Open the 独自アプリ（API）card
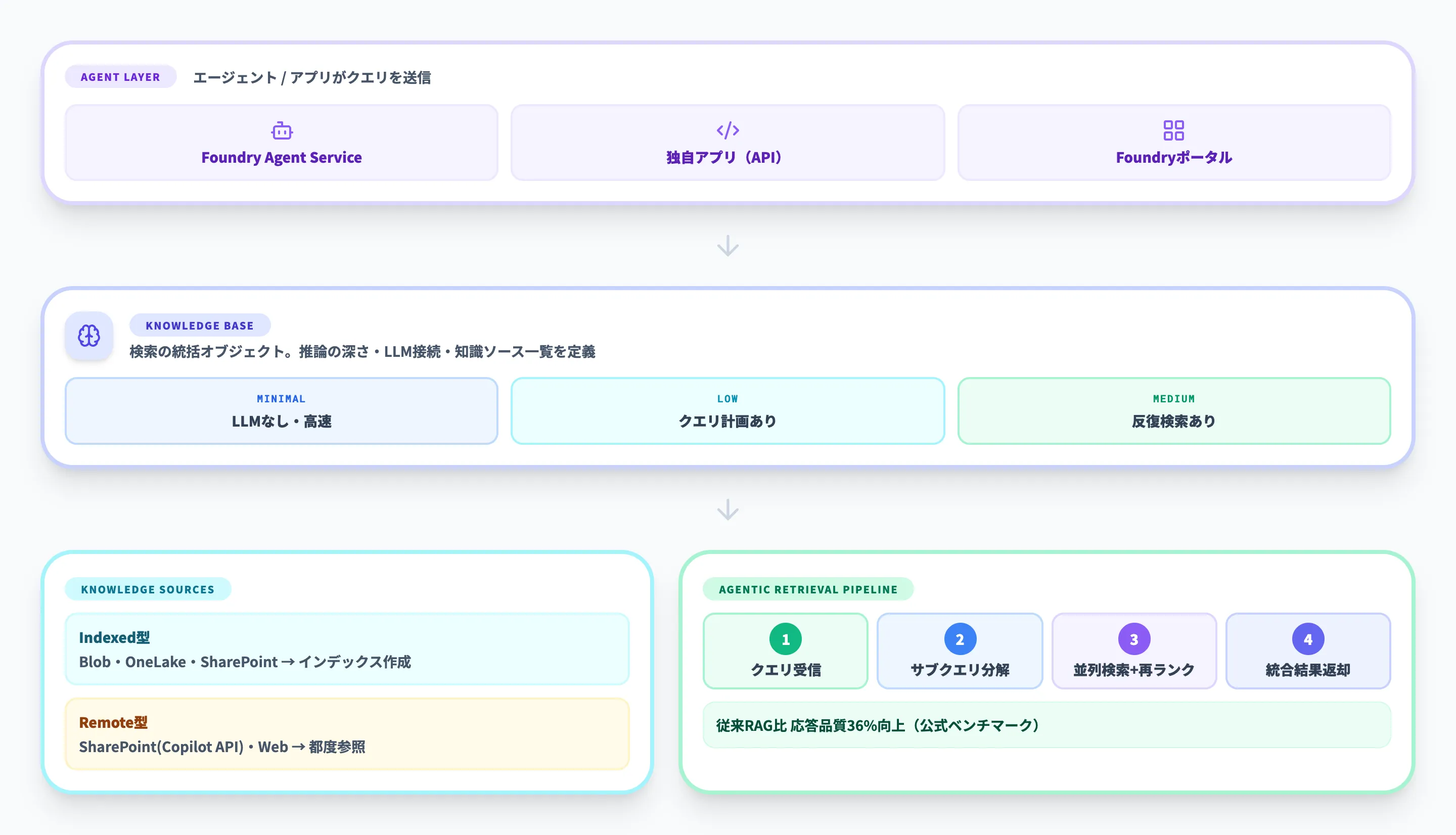 (x=727, y=143)
